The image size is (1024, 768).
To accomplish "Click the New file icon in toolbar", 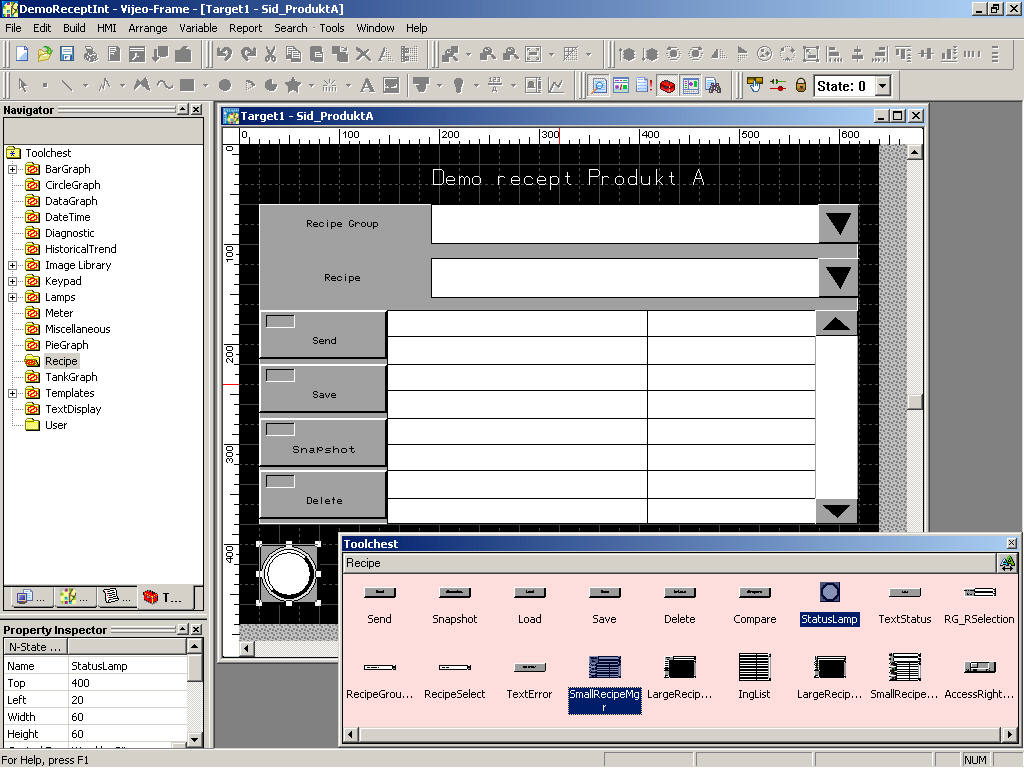I will click(22, 54).
